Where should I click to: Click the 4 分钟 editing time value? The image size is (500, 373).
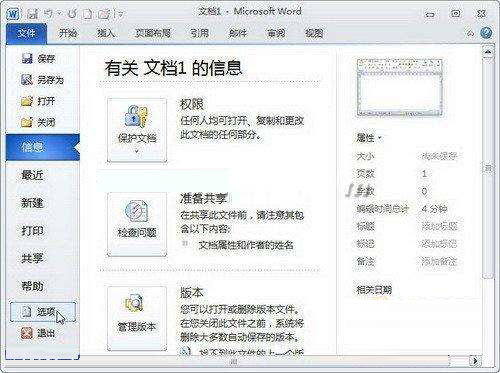(x=434, y=209)
